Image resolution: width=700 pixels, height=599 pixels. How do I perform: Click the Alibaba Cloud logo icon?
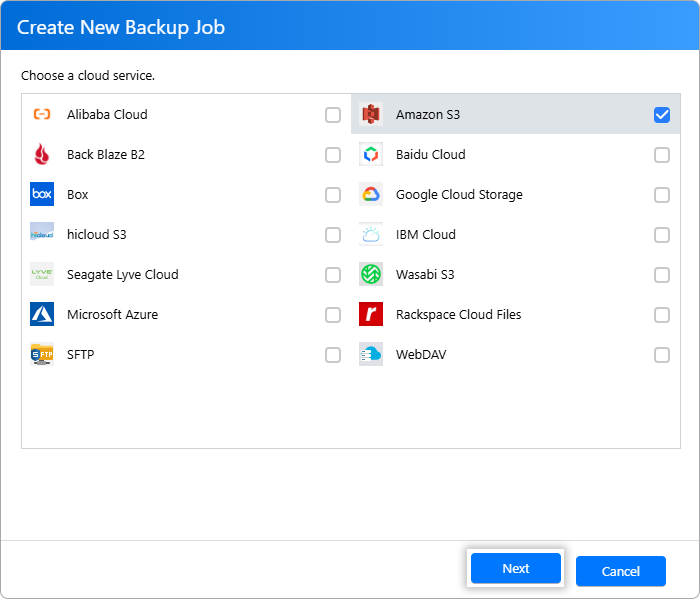tap(42, 114)
